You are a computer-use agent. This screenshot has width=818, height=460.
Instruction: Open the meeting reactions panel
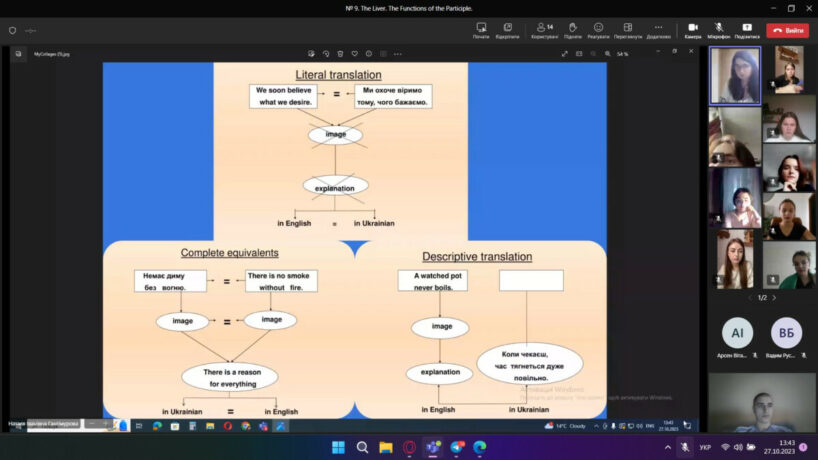click(598, 30)
